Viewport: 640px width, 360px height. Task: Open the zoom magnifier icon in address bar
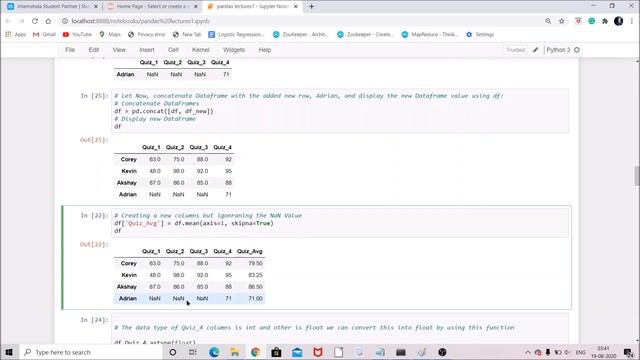click(548, 21)
